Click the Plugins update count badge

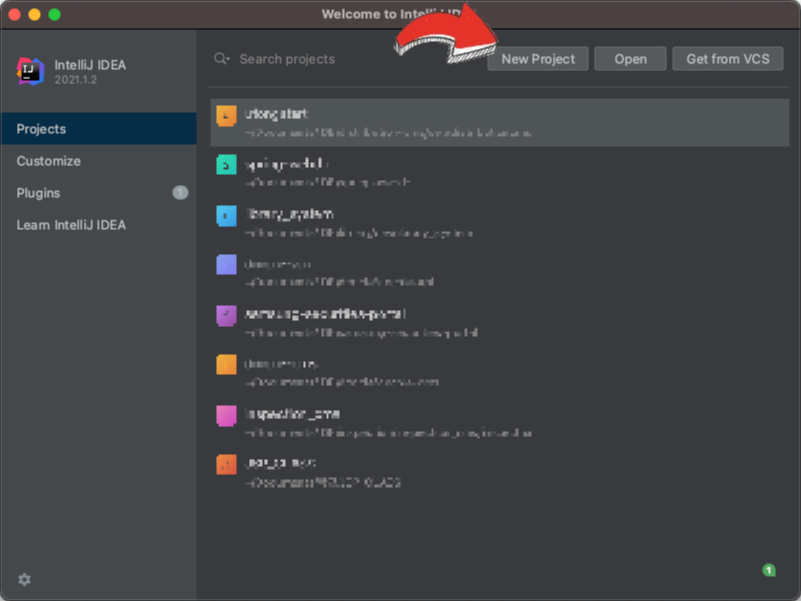click(180, 193)
